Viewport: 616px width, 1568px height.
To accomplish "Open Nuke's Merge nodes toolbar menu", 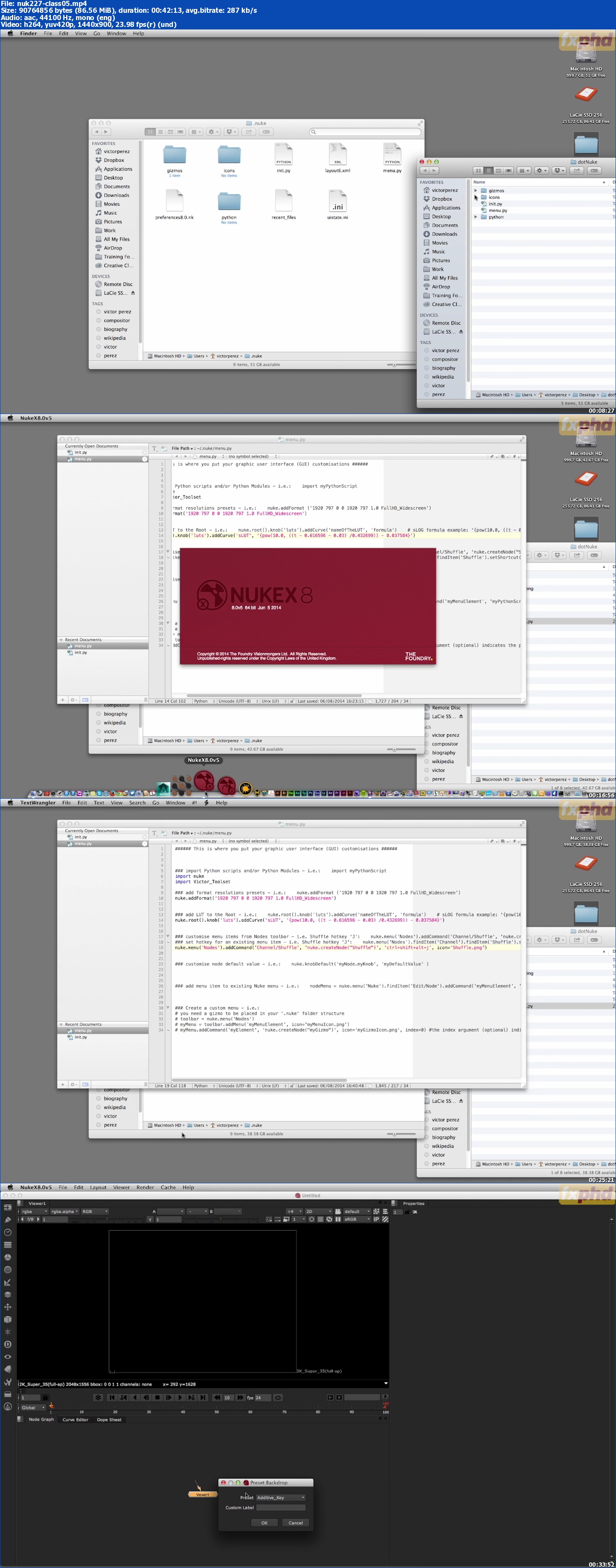I will pyautogui.click(x=8, y=1294).
